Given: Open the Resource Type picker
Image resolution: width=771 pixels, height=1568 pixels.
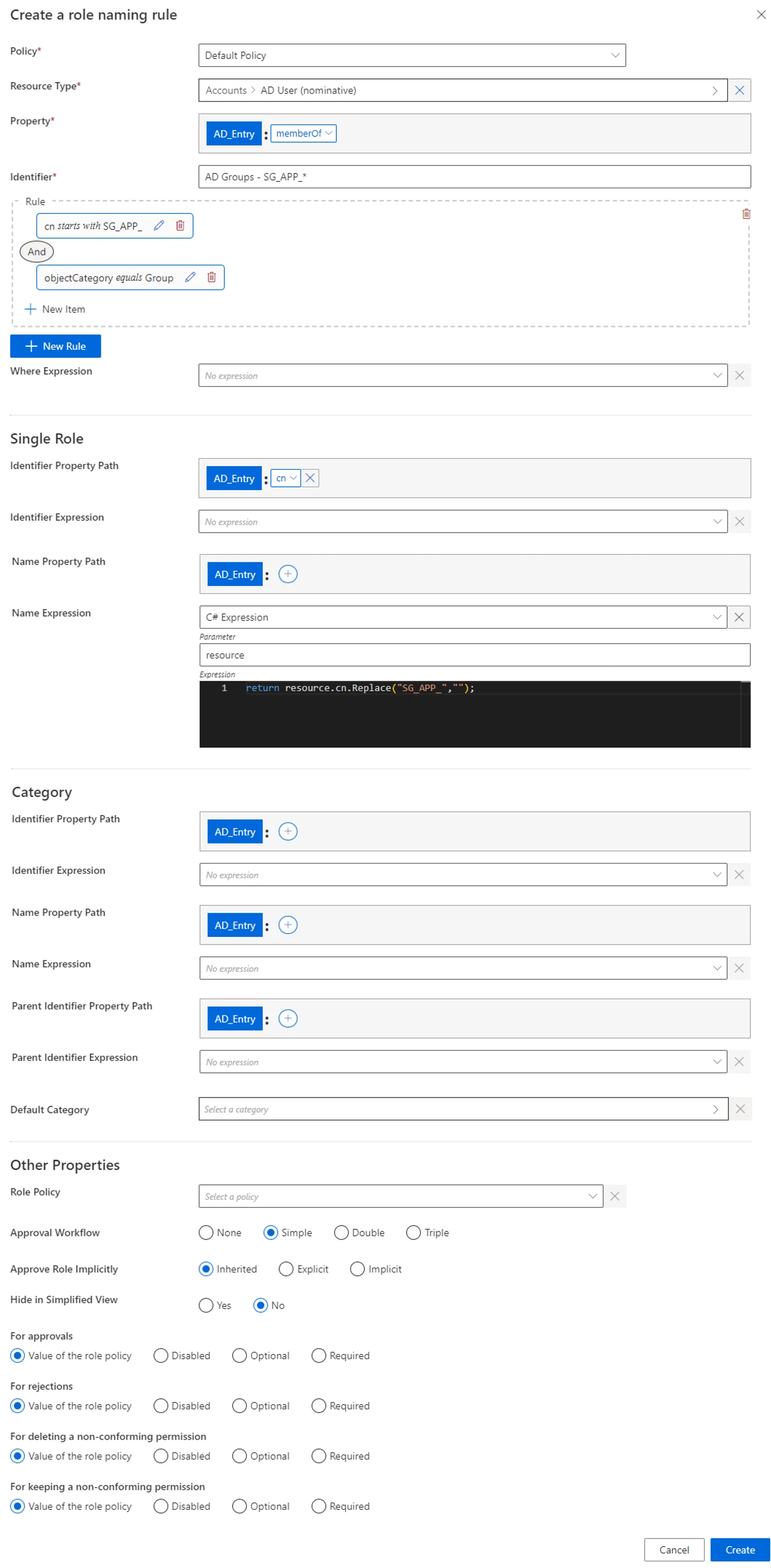Looking at the screenshot, I should (x=463, y=90).
